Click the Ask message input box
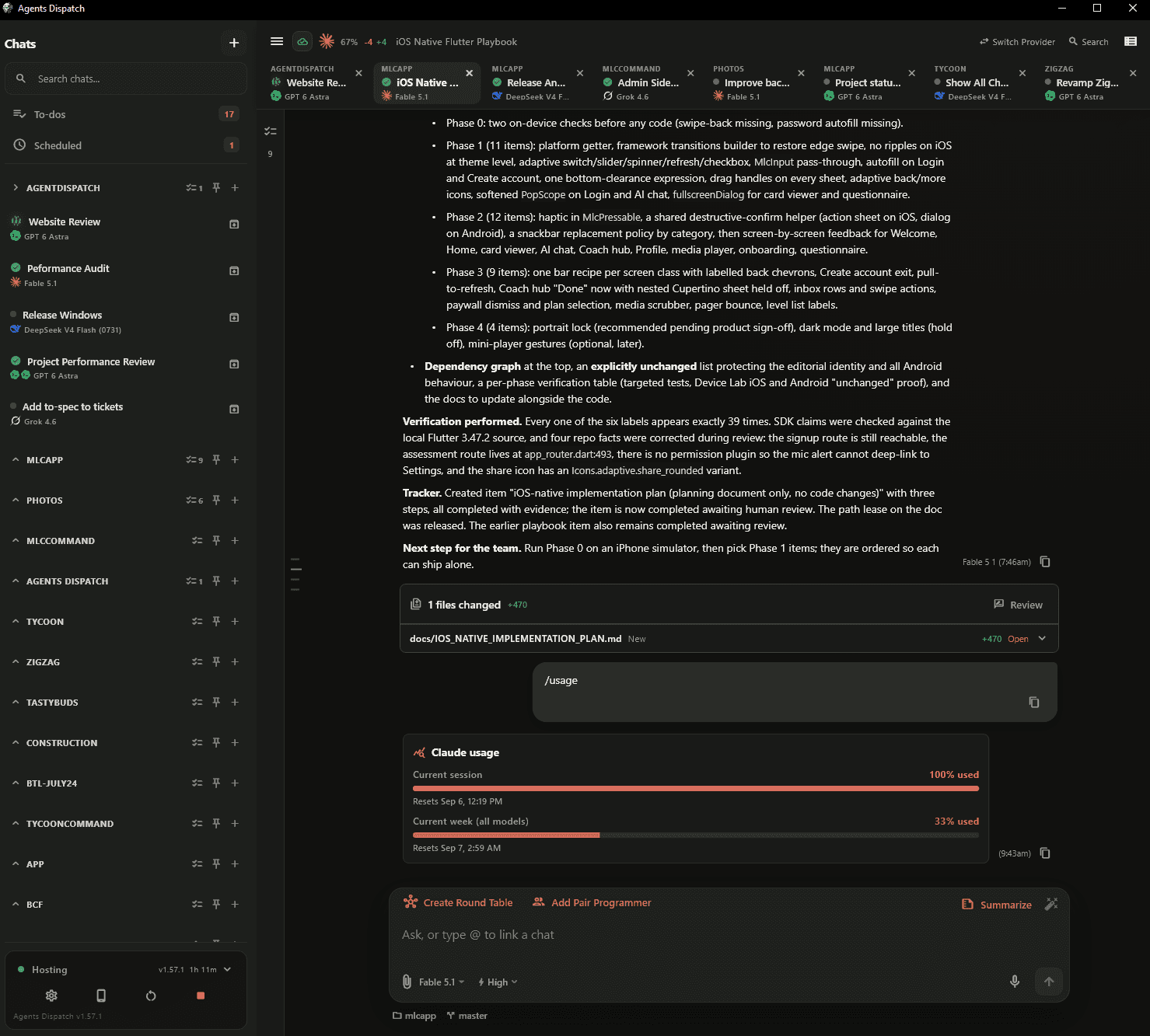This screenshot has height=1036, width=1150. 729,935
